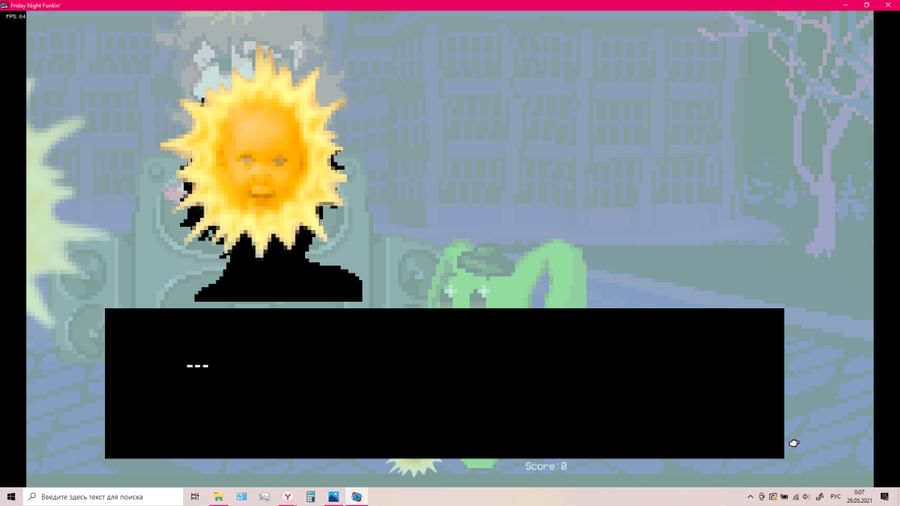The height and width of the screenshot is (506, 900).
Task: Open Task View on the taskbar
Action: 195,497
